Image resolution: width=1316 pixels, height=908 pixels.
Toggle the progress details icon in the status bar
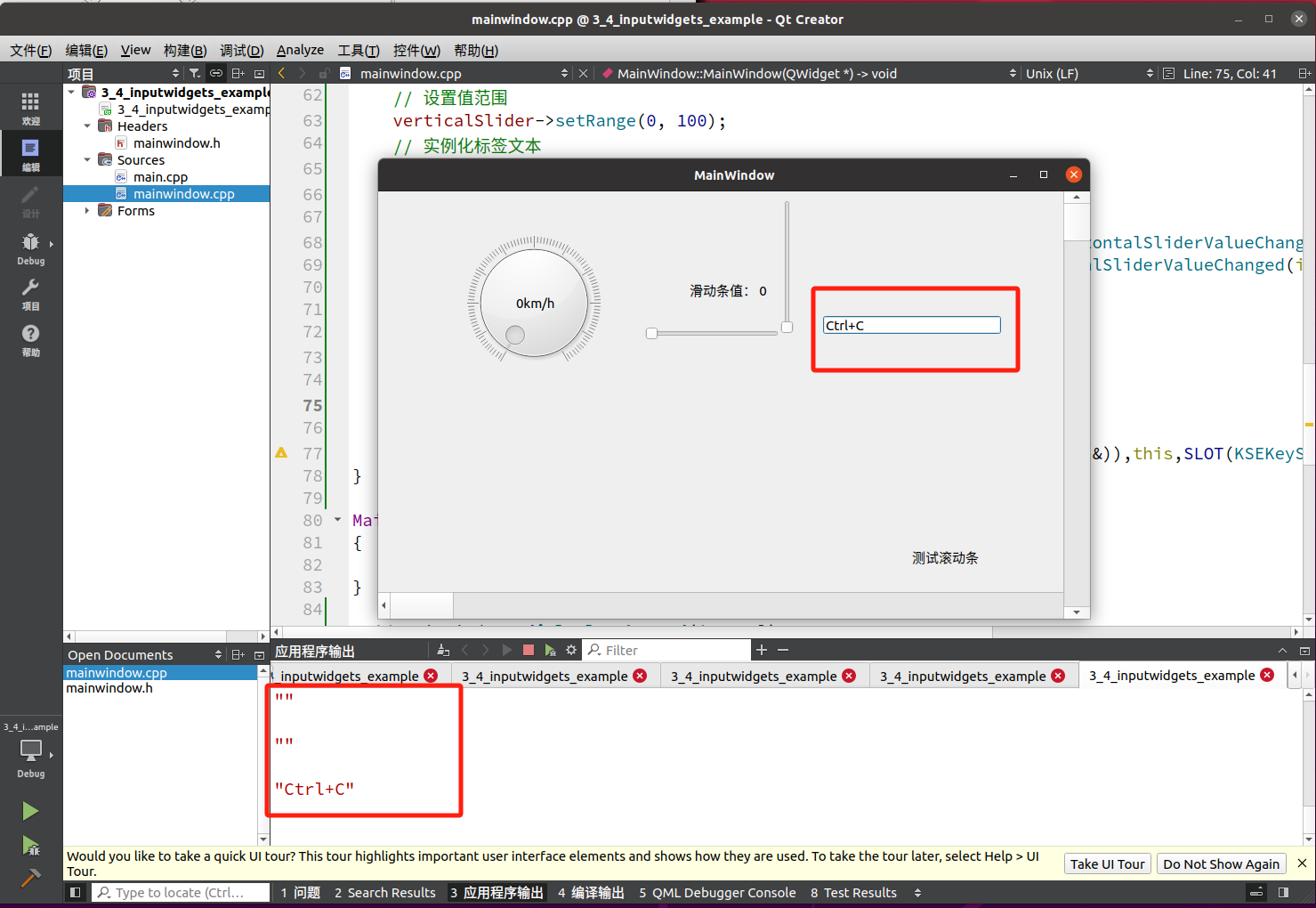[x=1256, y=892]
